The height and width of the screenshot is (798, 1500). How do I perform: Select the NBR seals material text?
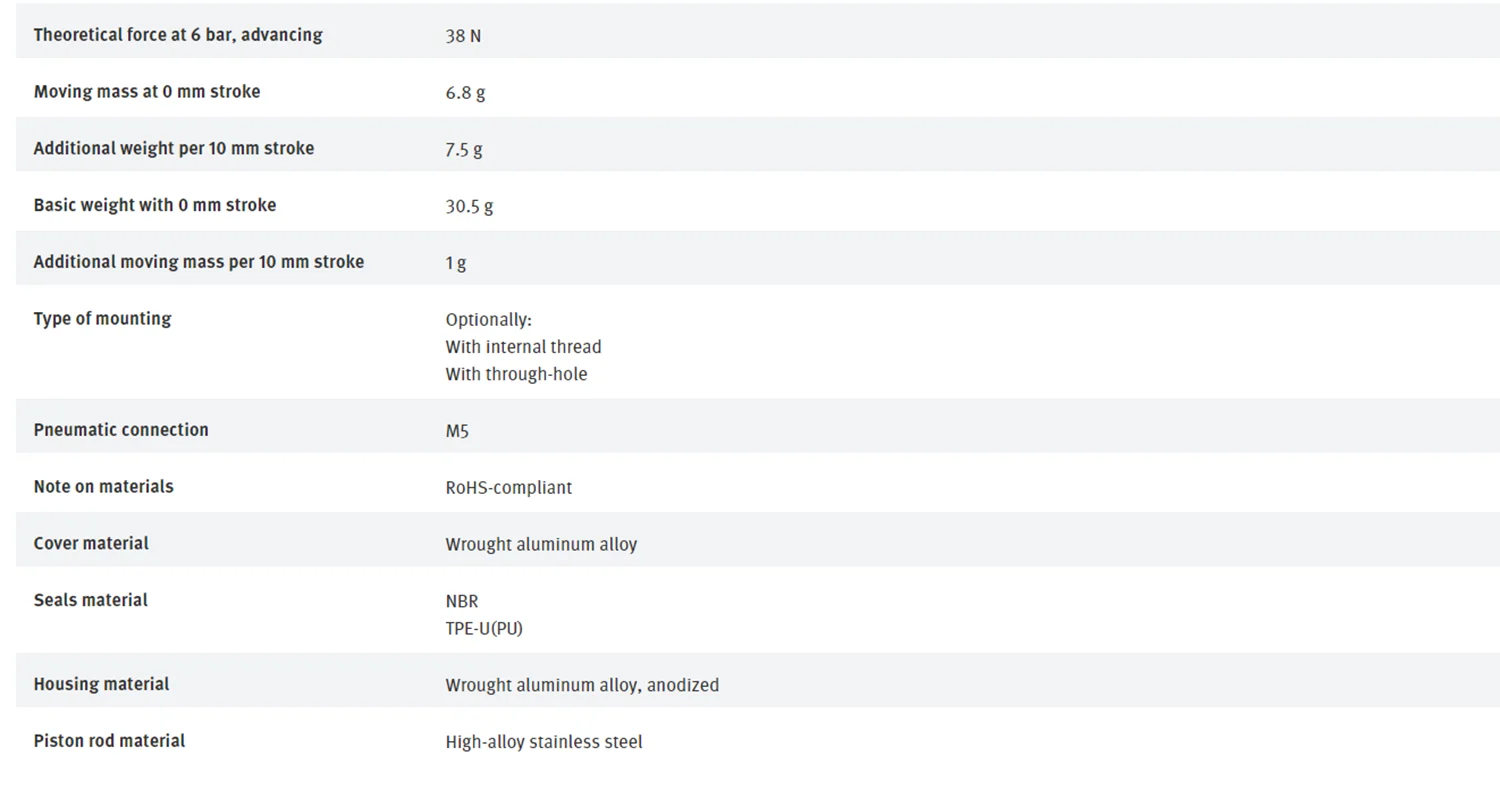462,601
